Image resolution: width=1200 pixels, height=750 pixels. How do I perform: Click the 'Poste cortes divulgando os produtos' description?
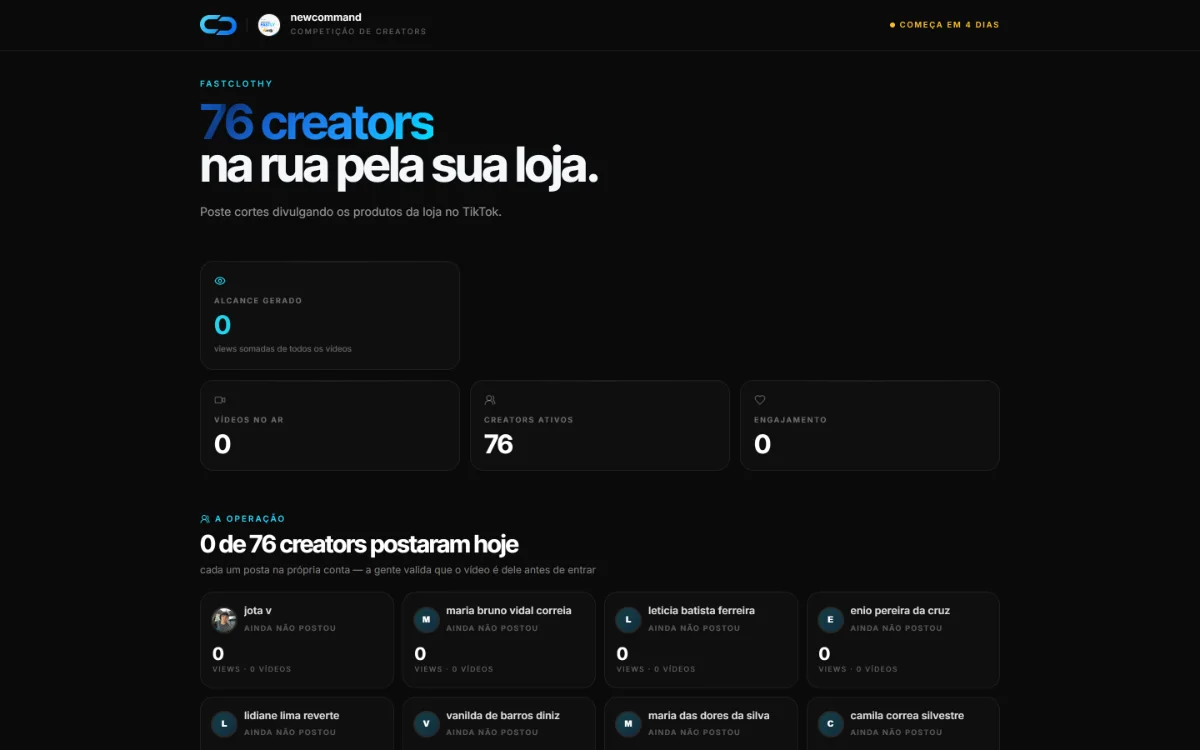pos(350,212)
